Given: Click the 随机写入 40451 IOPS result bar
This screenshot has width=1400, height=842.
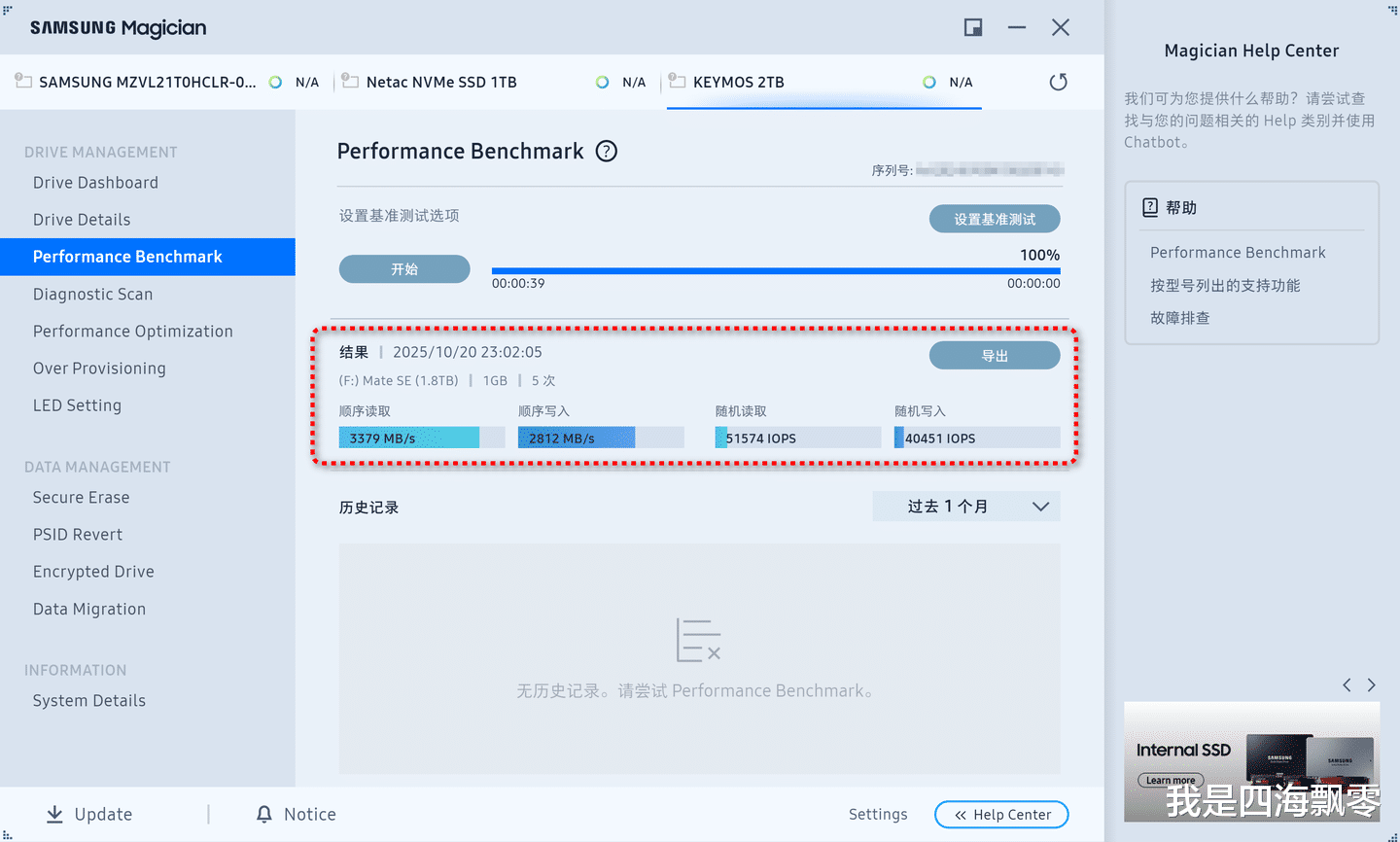Looking at the screenshot, I should pos(977,438).
